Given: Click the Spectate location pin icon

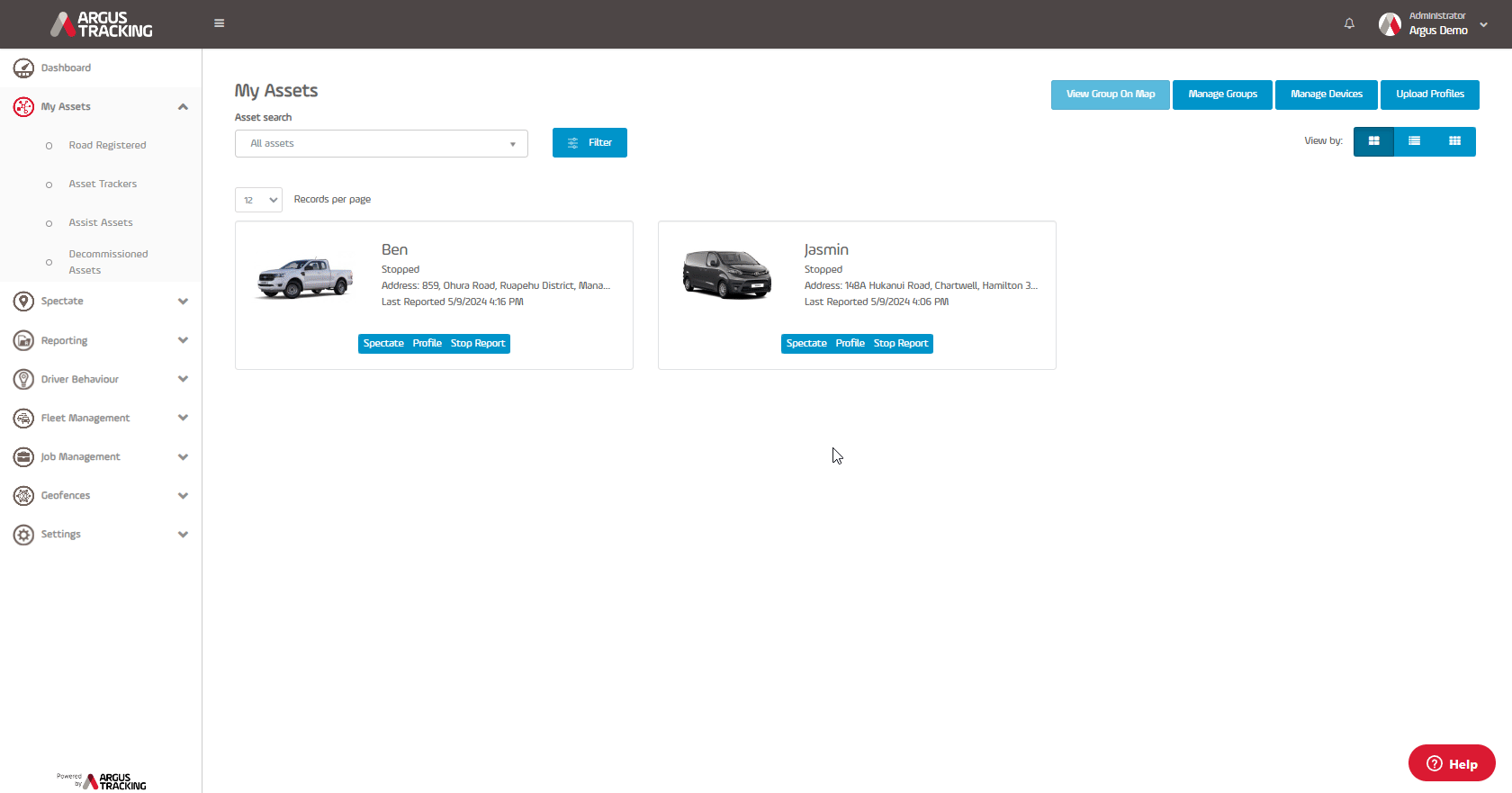Looking at the screenshot, I should (x=23, y=301).
